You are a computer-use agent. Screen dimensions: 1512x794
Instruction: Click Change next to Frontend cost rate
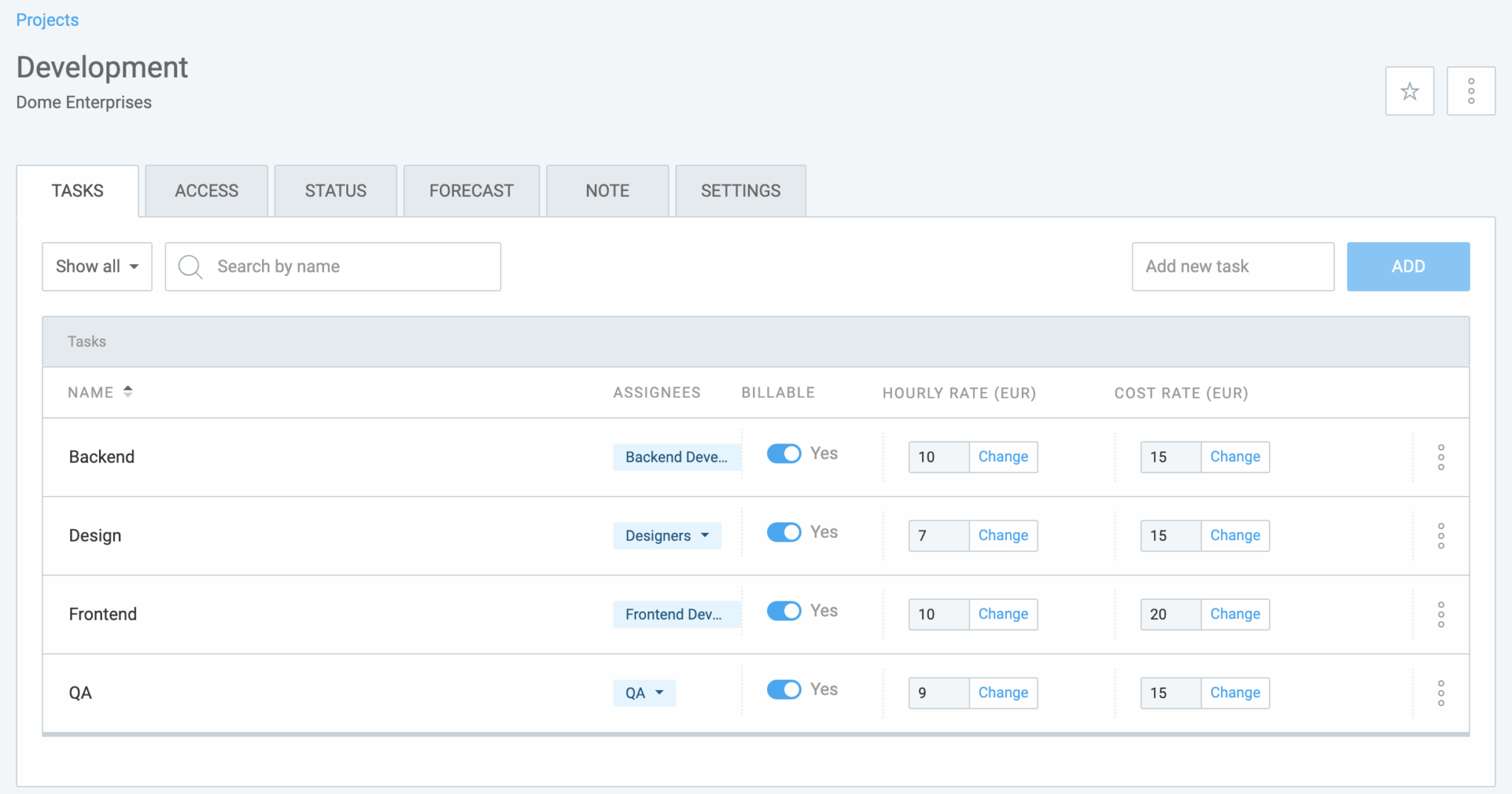tap(1234, 614)
